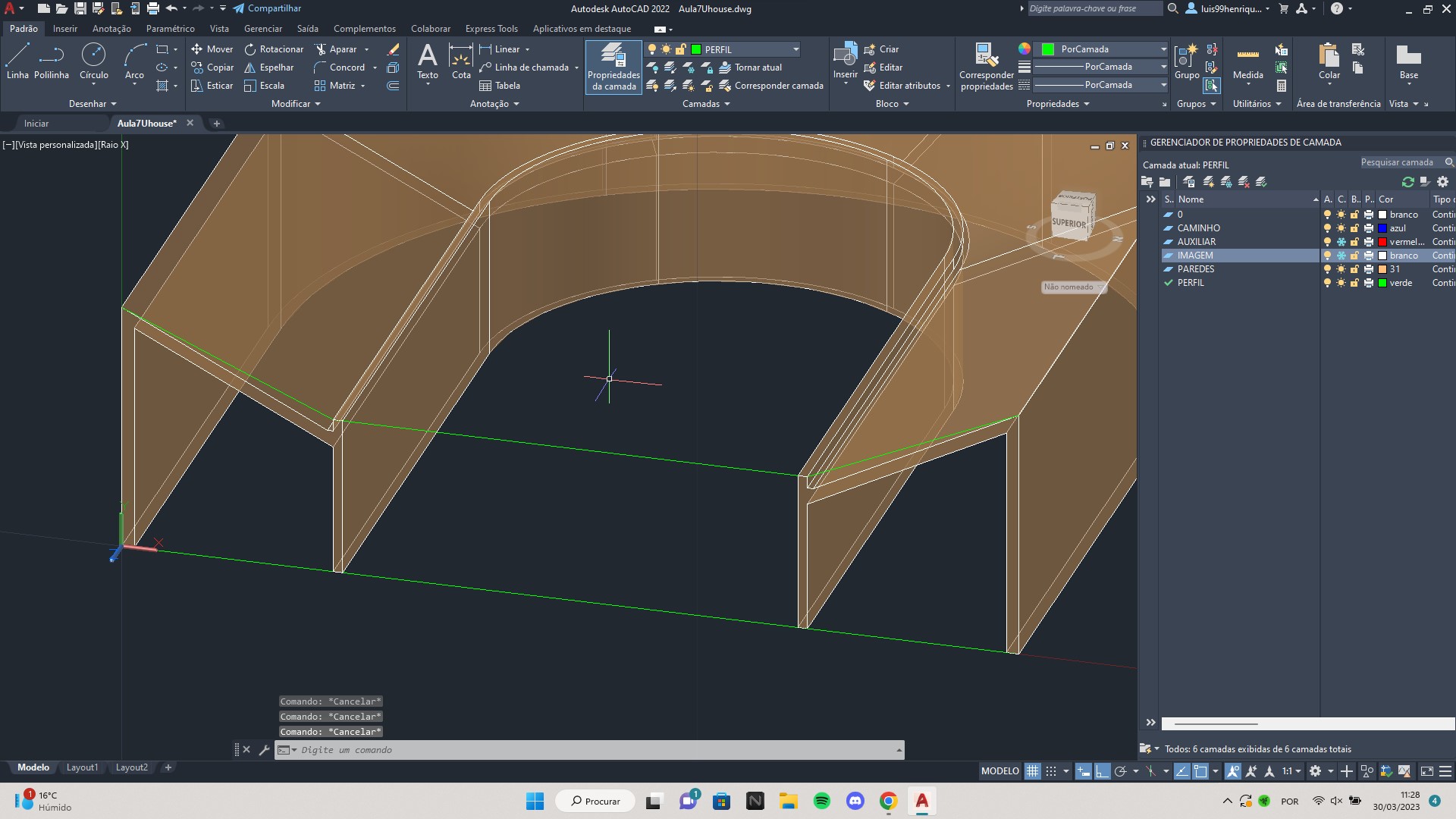The height and width of the screenshot is (819, 1456).
Task: Switch to the Iniciar file tab
Action: (x=36, y=123)
